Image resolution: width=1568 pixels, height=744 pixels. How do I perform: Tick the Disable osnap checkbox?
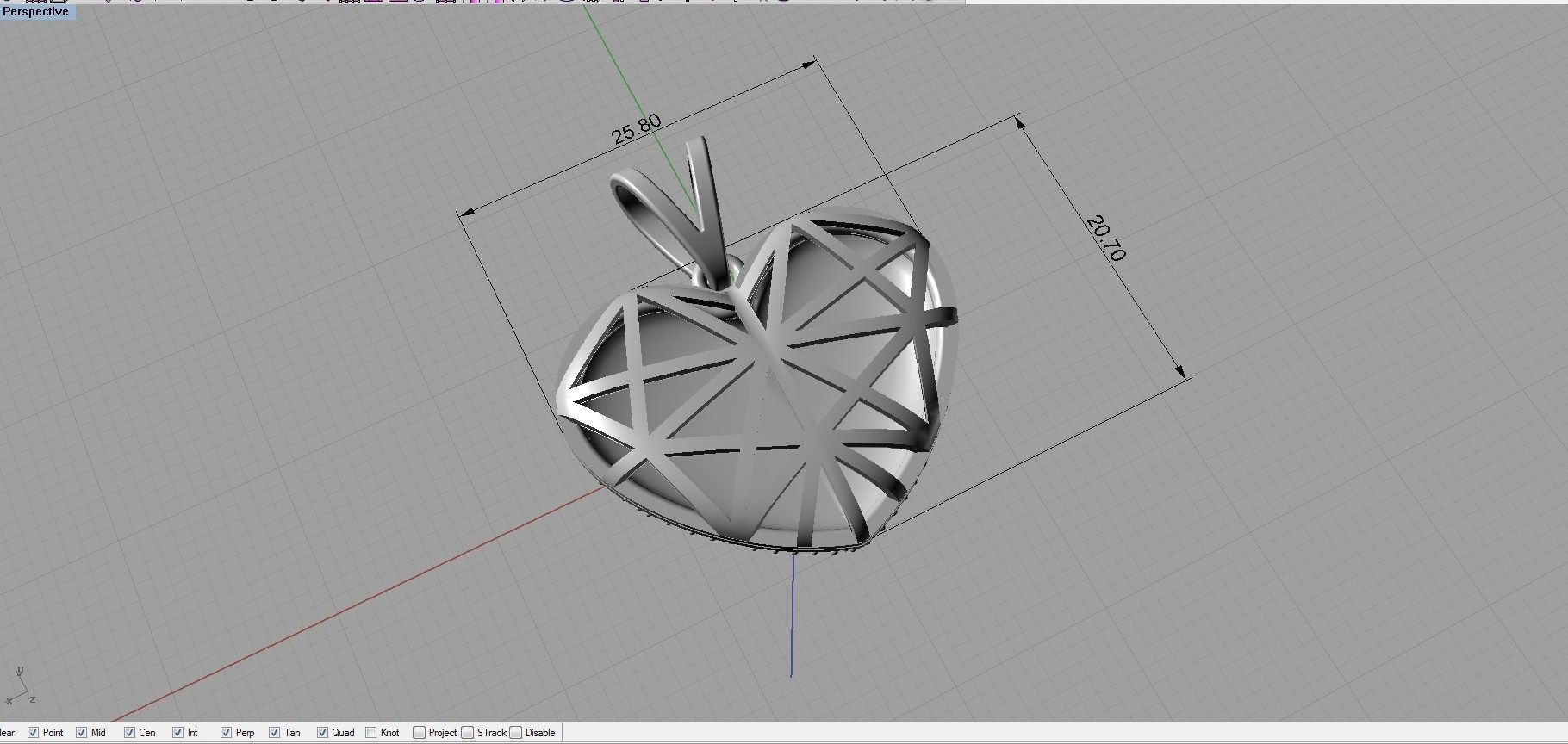(515, 733)
